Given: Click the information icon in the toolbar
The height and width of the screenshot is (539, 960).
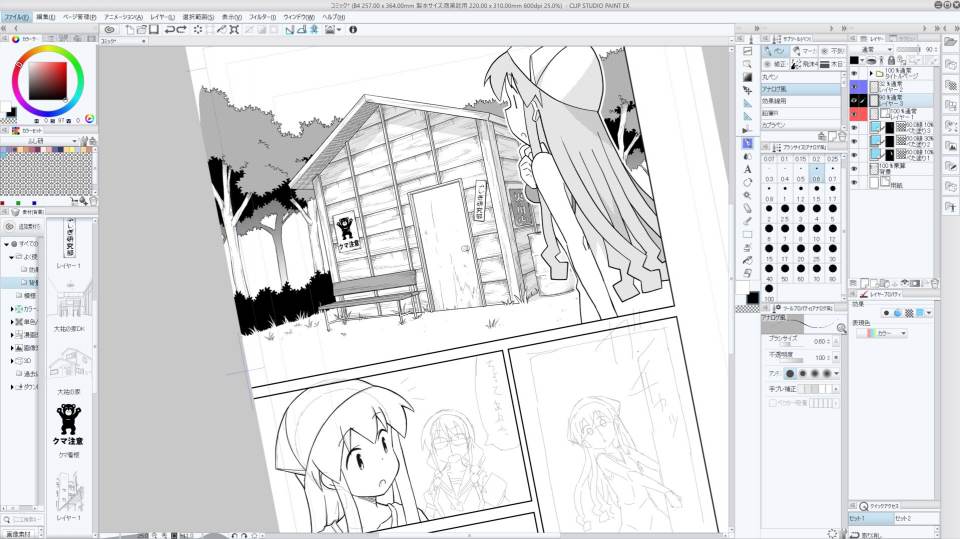Looking at the screenshot, I should [352, 30].
